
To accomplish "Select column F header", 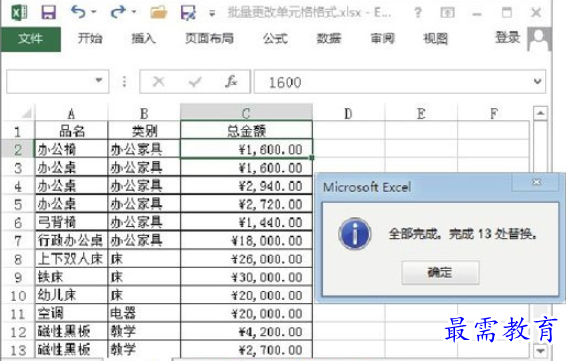I will click(x=493, y=114).
